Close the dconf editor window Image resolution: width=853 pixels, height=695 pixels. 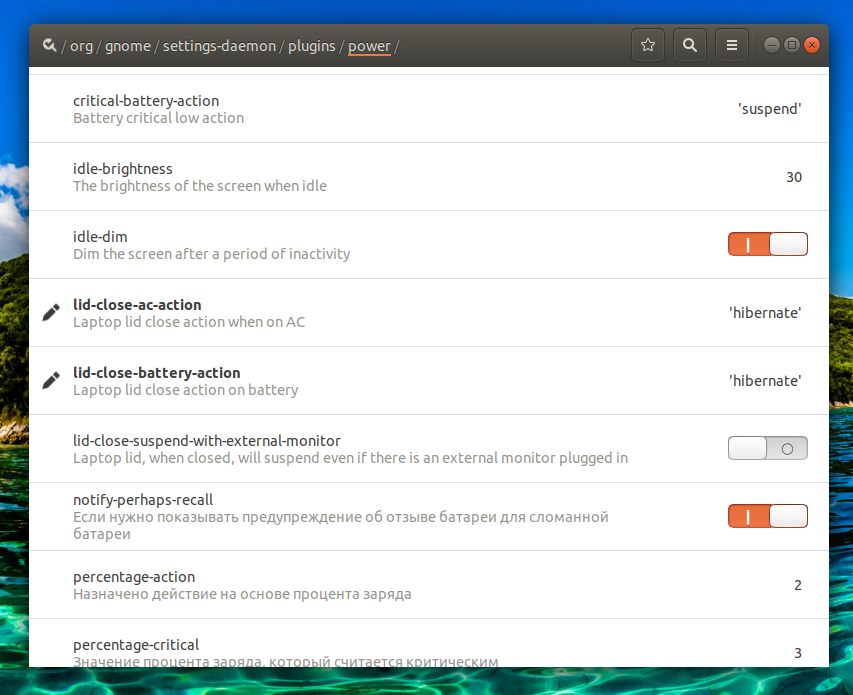pos(812,45)
